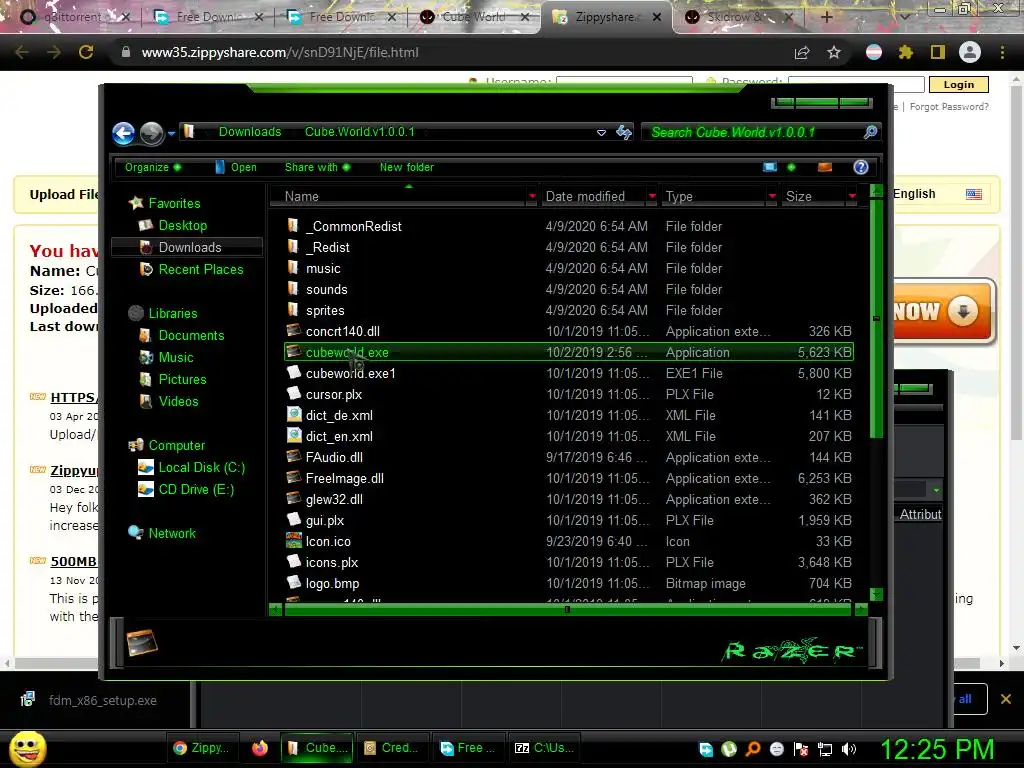Click the Open toolbar command in Explorer
1024x768 pixels.
tap(236, 167)
